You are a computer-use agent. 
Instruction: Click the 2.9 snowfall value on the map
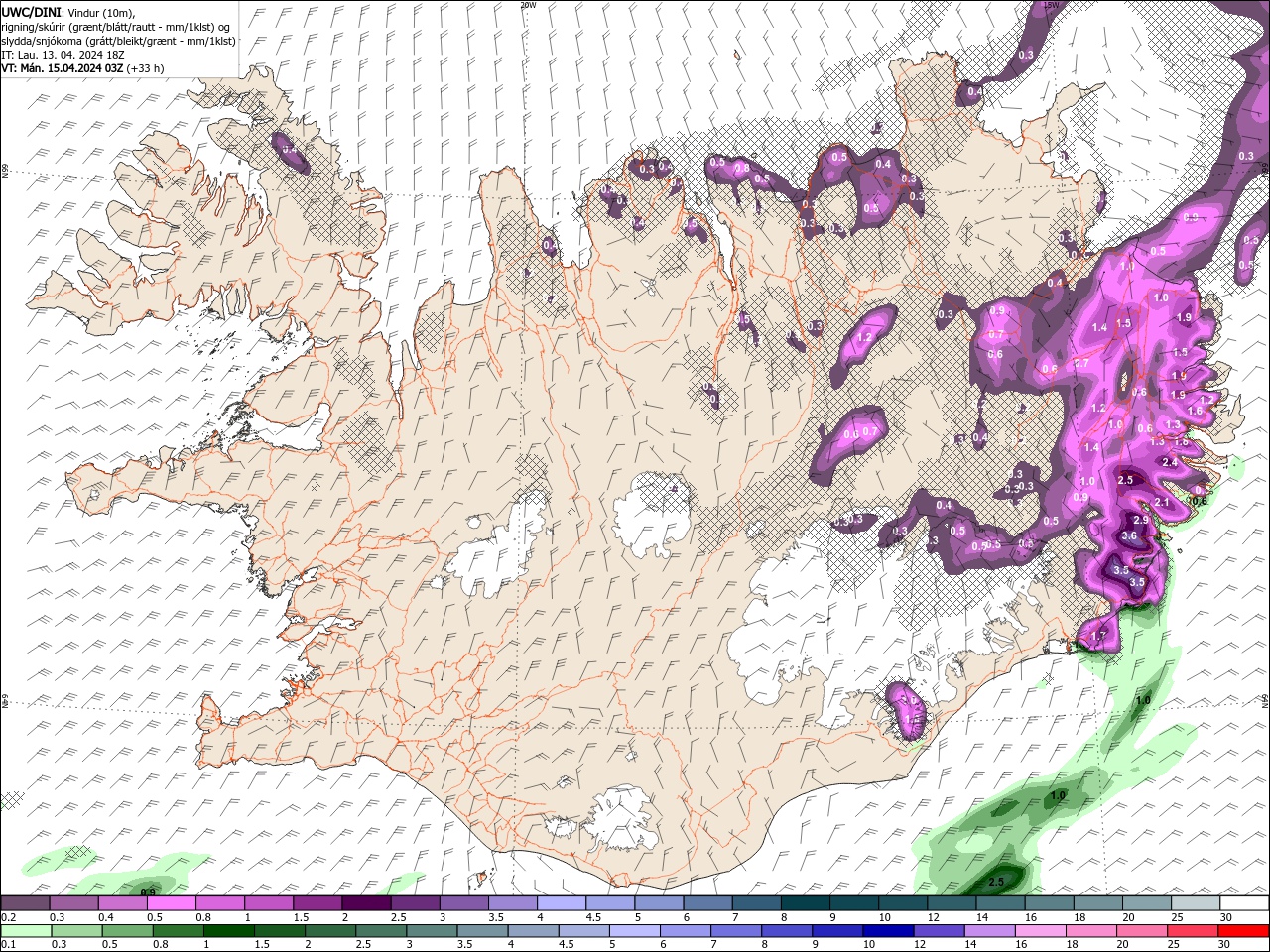[1141, 520]
